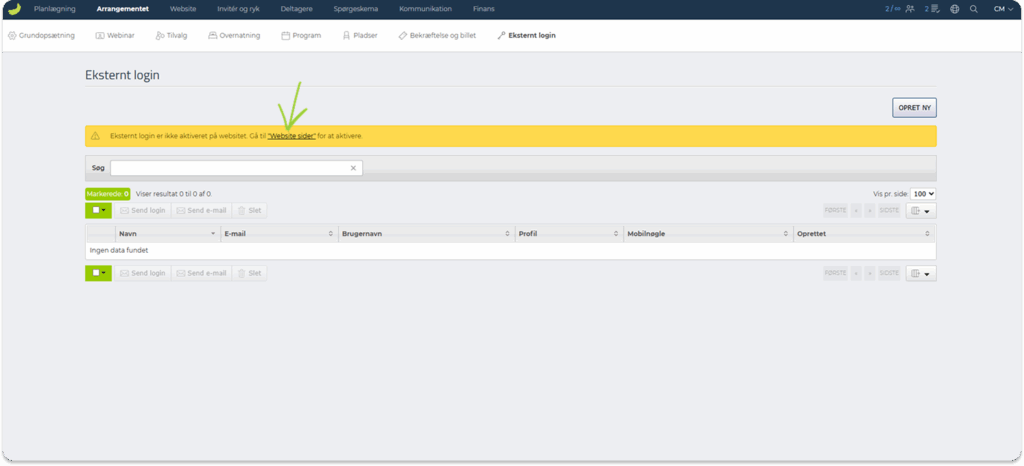Open the column export dropdown above table

pyautogui.click(x=921, y=211)
